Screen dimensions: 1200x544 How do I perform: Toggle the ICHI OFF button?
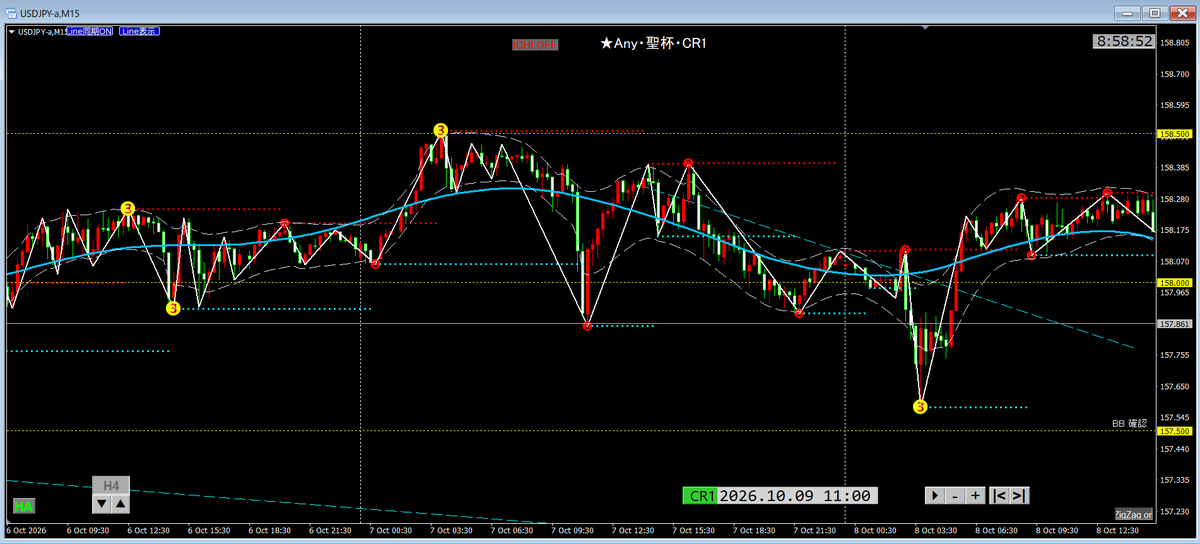(x=535, y=45)
